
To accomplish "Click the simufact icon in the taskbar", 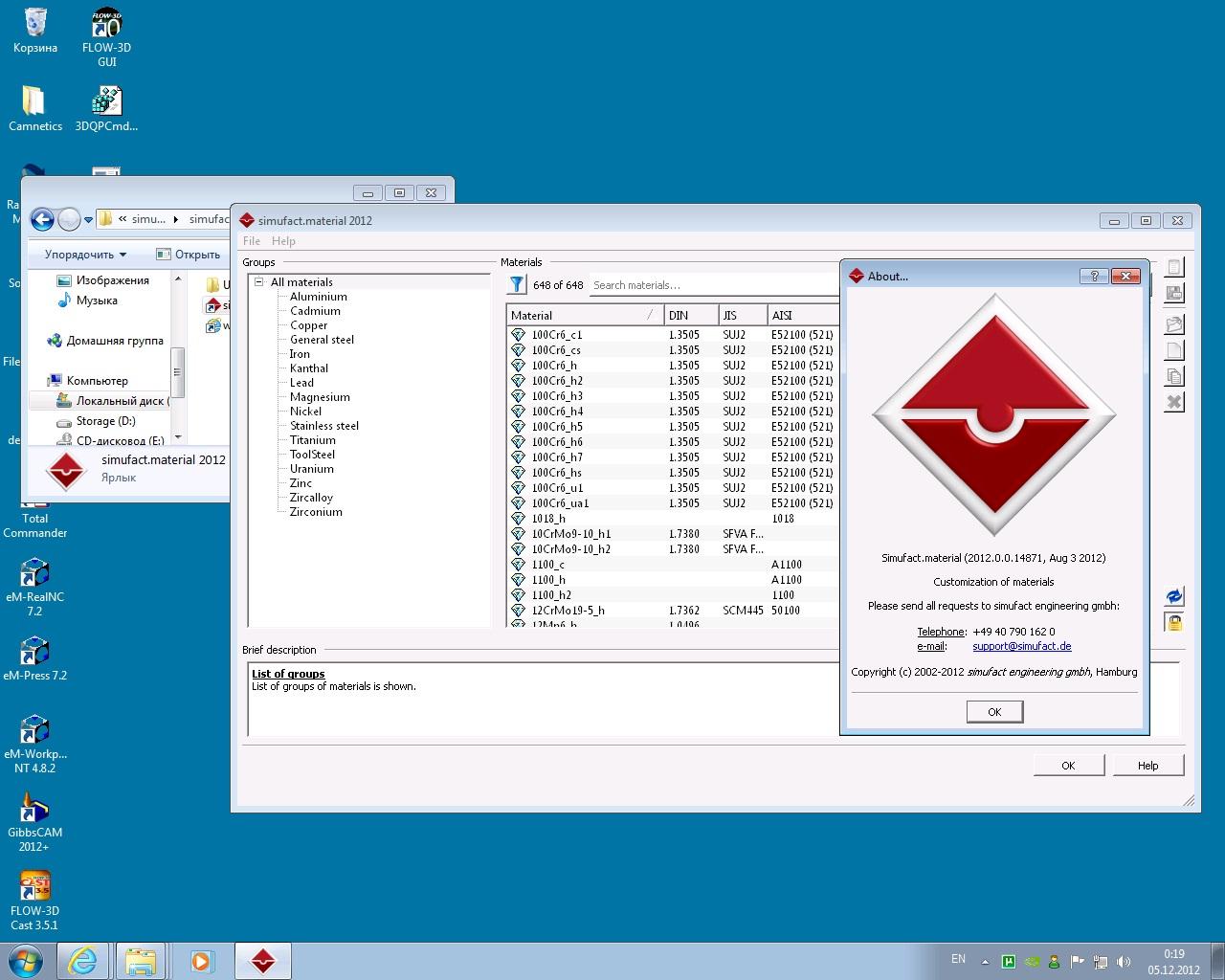I will click(263, 960).
